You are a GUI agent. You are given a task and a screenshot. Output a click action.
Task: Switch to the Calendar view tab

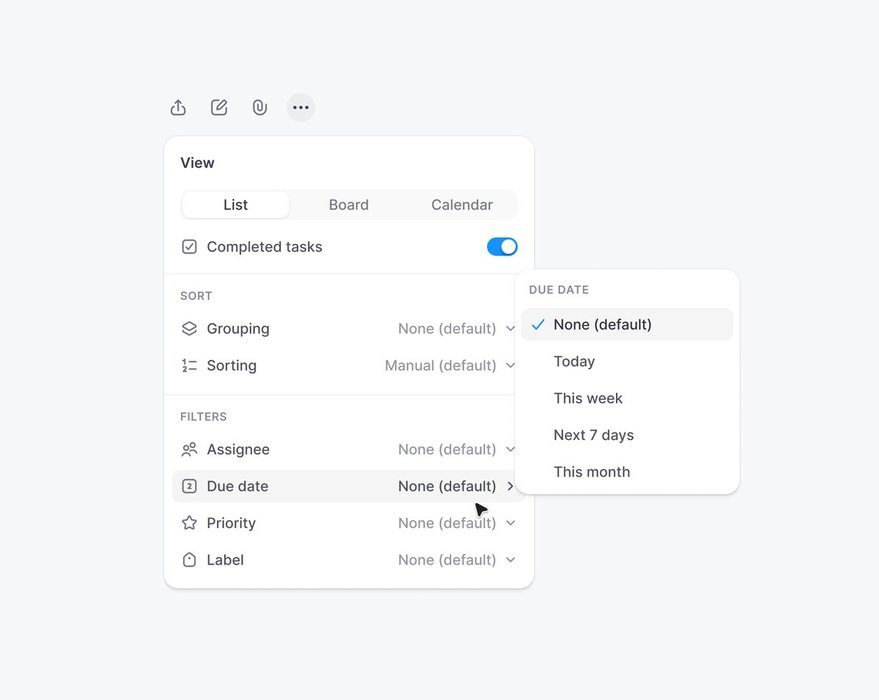(x=462, y=205)
